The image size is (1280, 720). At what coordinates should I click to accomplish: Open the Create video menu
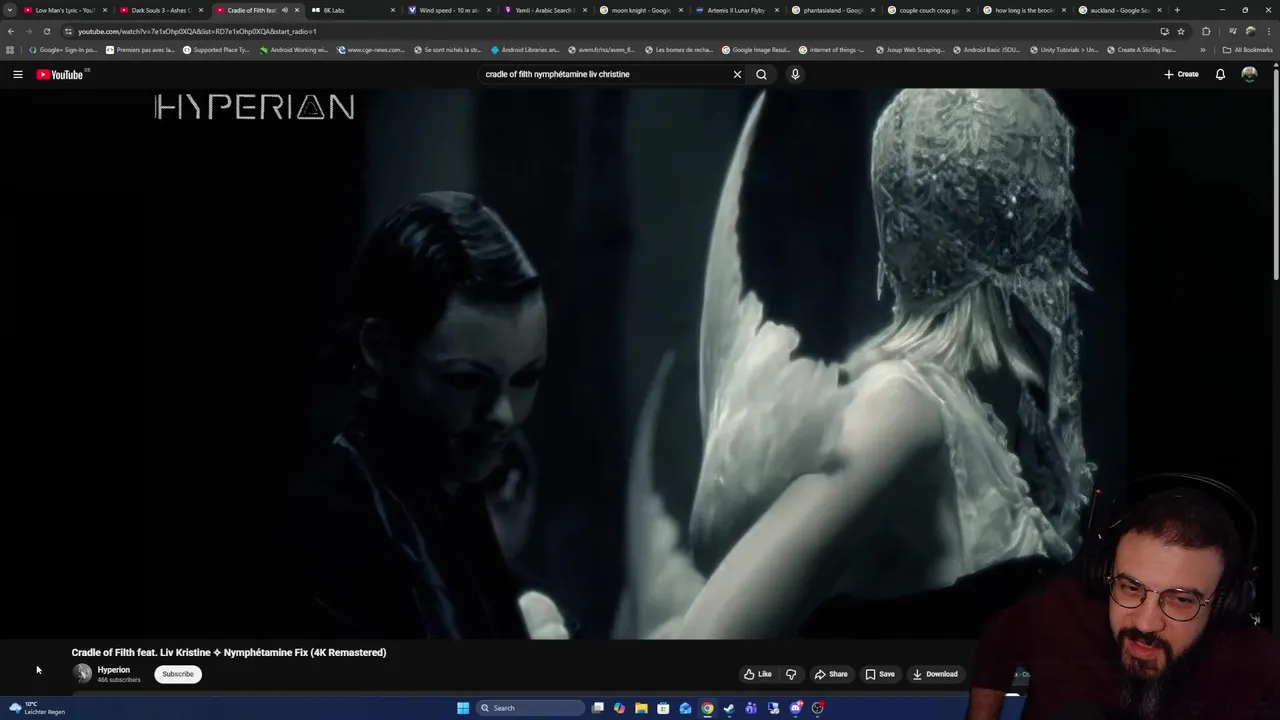(x=1181, y=74)
